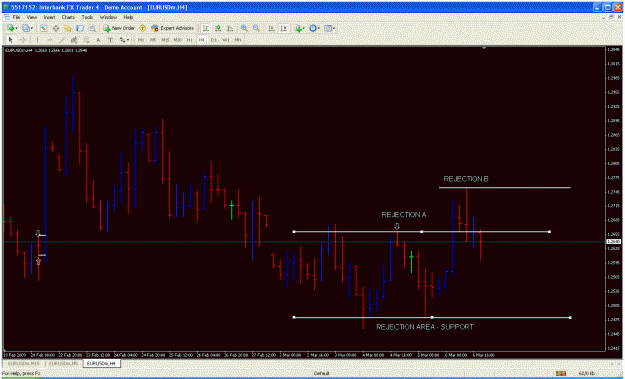This screenshot has width=625, height=379.
Task: Switch timeframe to MN monthly
Action: (238, 40)
